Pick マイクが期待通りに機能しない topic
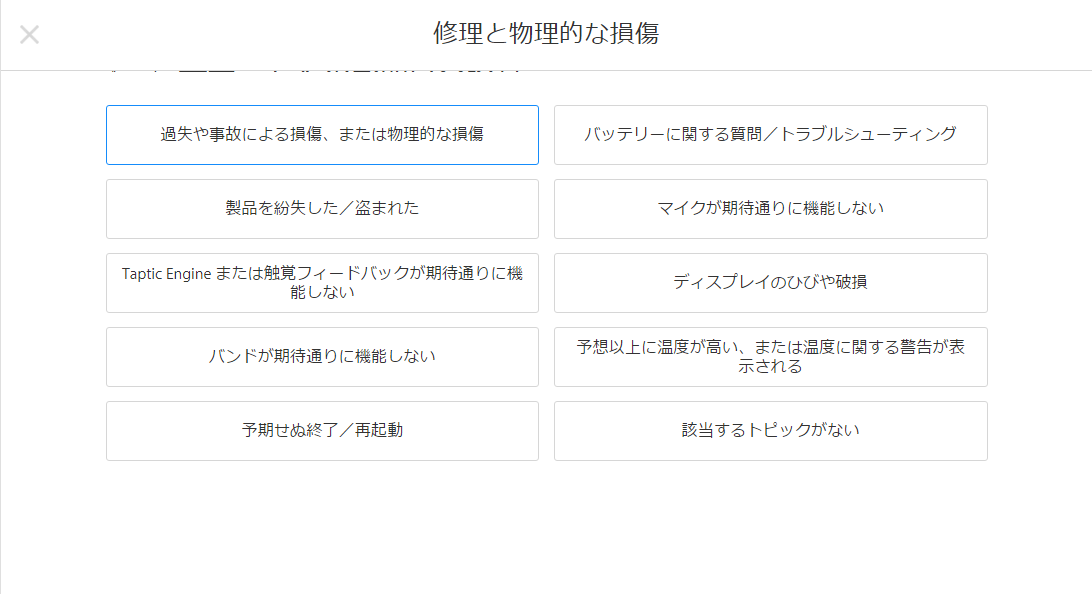 tap(770, 209)
